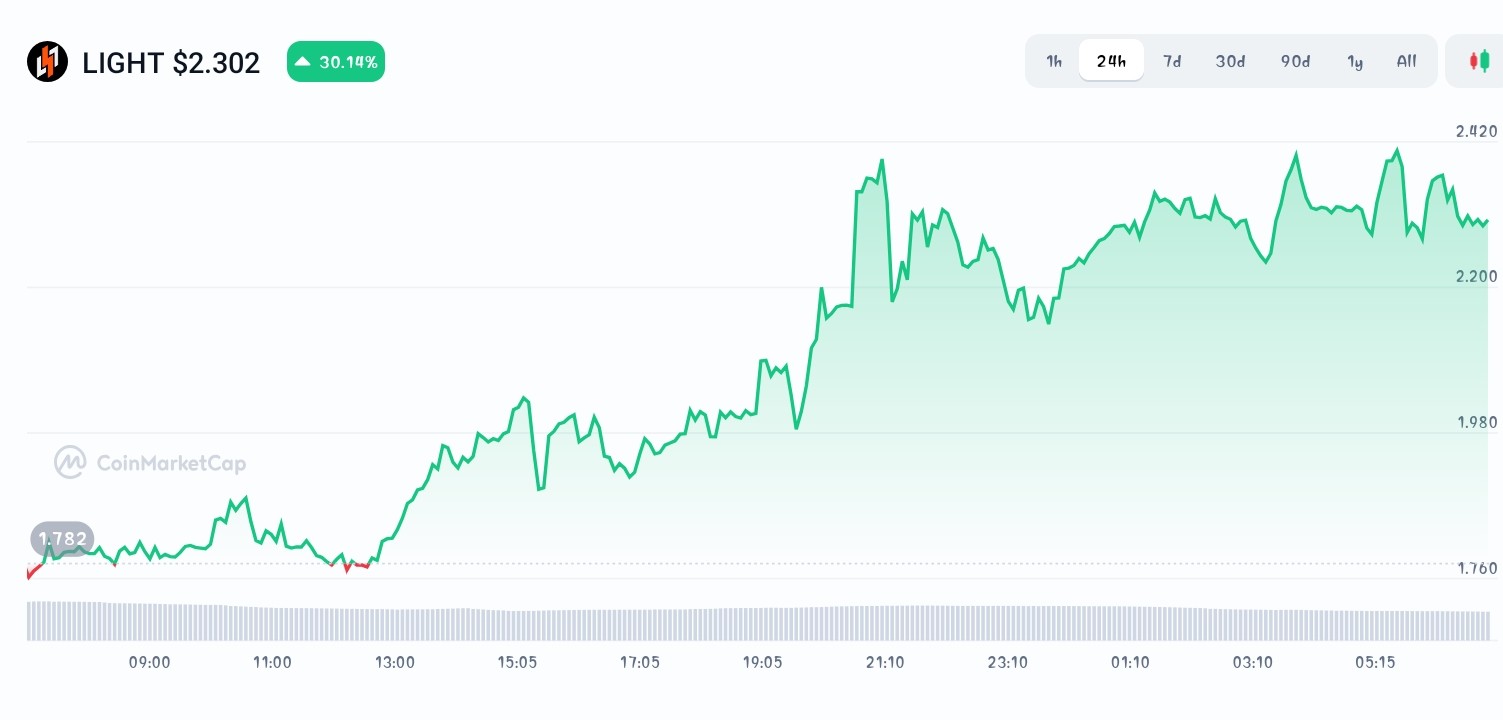Click the 11:00 time axis label
The image size is (1503, 720).
click(x=272, y=662)
